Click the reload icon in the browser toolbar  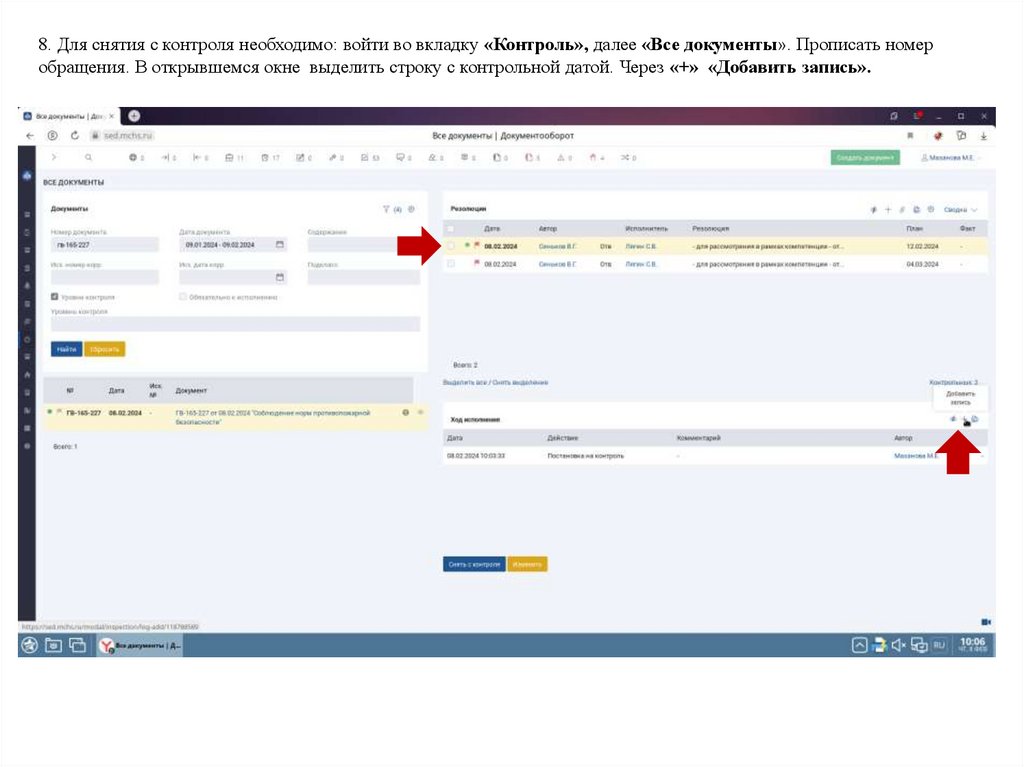pos(75,135)
